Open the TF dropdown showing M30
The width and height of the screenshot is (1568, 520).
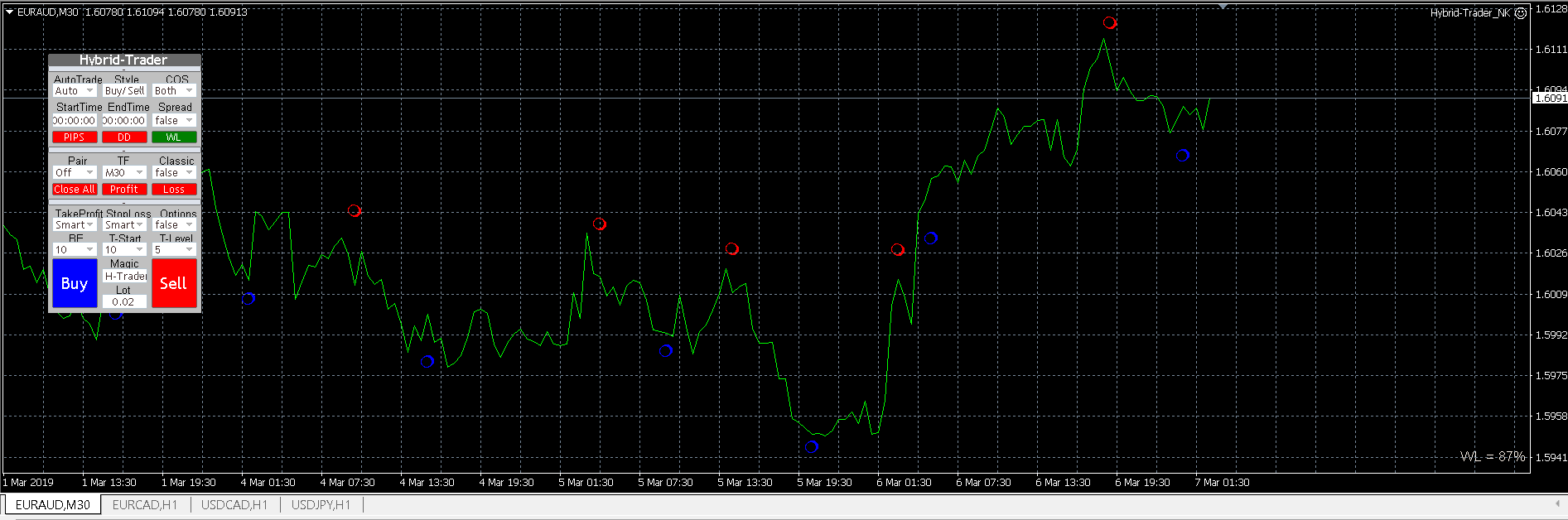pos(124,173)
